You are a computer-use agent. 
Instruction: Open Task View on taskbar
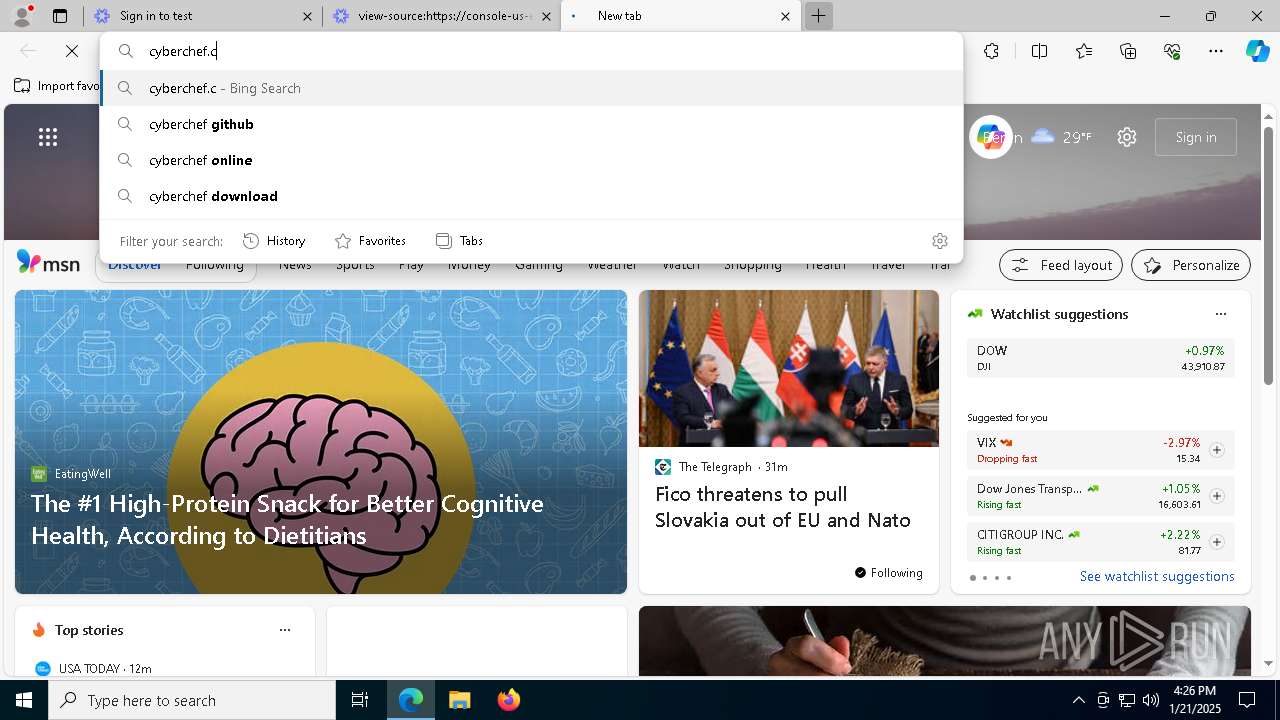(360, 700)
